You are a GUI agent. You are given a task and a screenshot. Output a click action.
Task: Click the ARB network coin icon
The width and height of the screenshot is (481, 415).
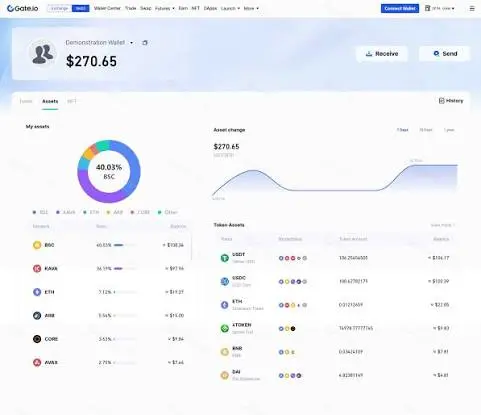click(37, 315)
